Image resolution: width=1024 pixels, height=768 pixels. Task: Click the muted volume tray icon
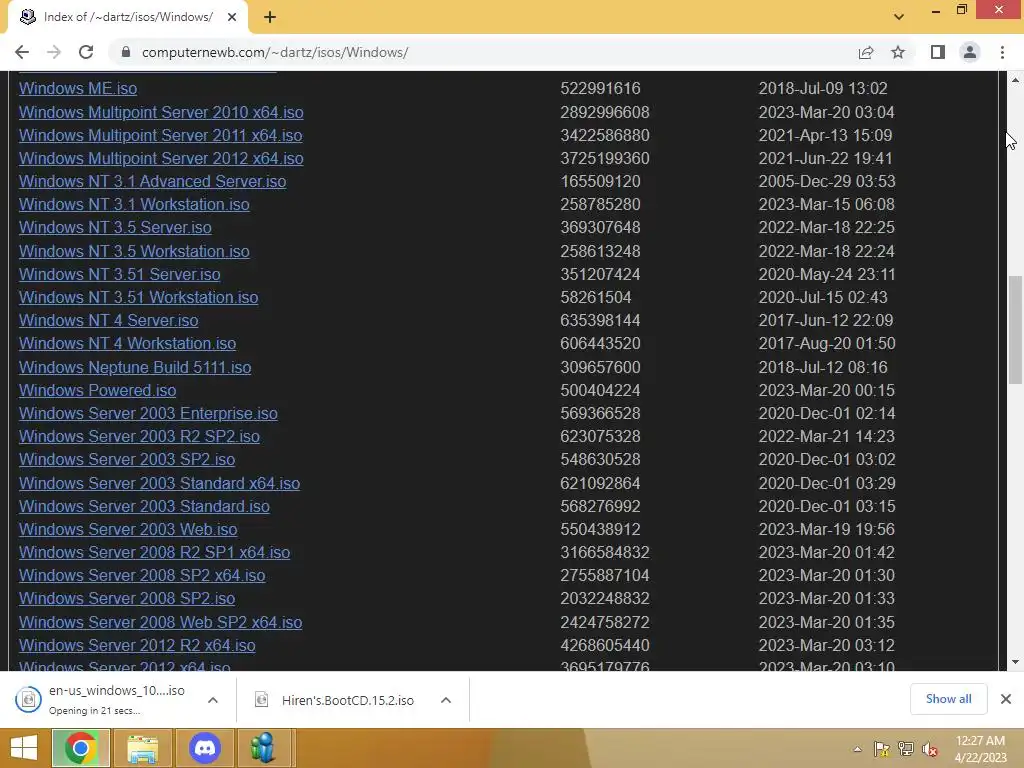tap(930, 749)
